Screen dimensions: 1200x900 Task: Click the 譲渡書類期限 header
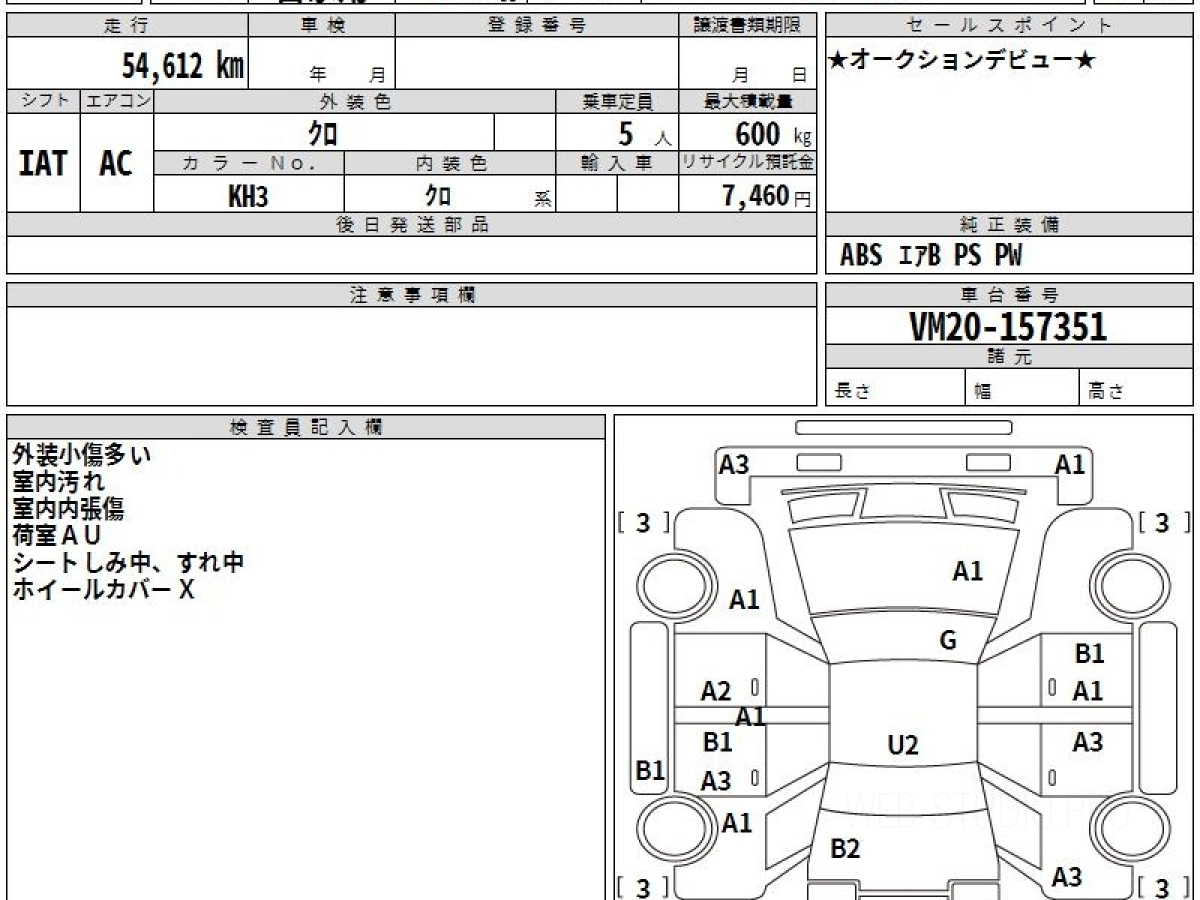[748, 26]
